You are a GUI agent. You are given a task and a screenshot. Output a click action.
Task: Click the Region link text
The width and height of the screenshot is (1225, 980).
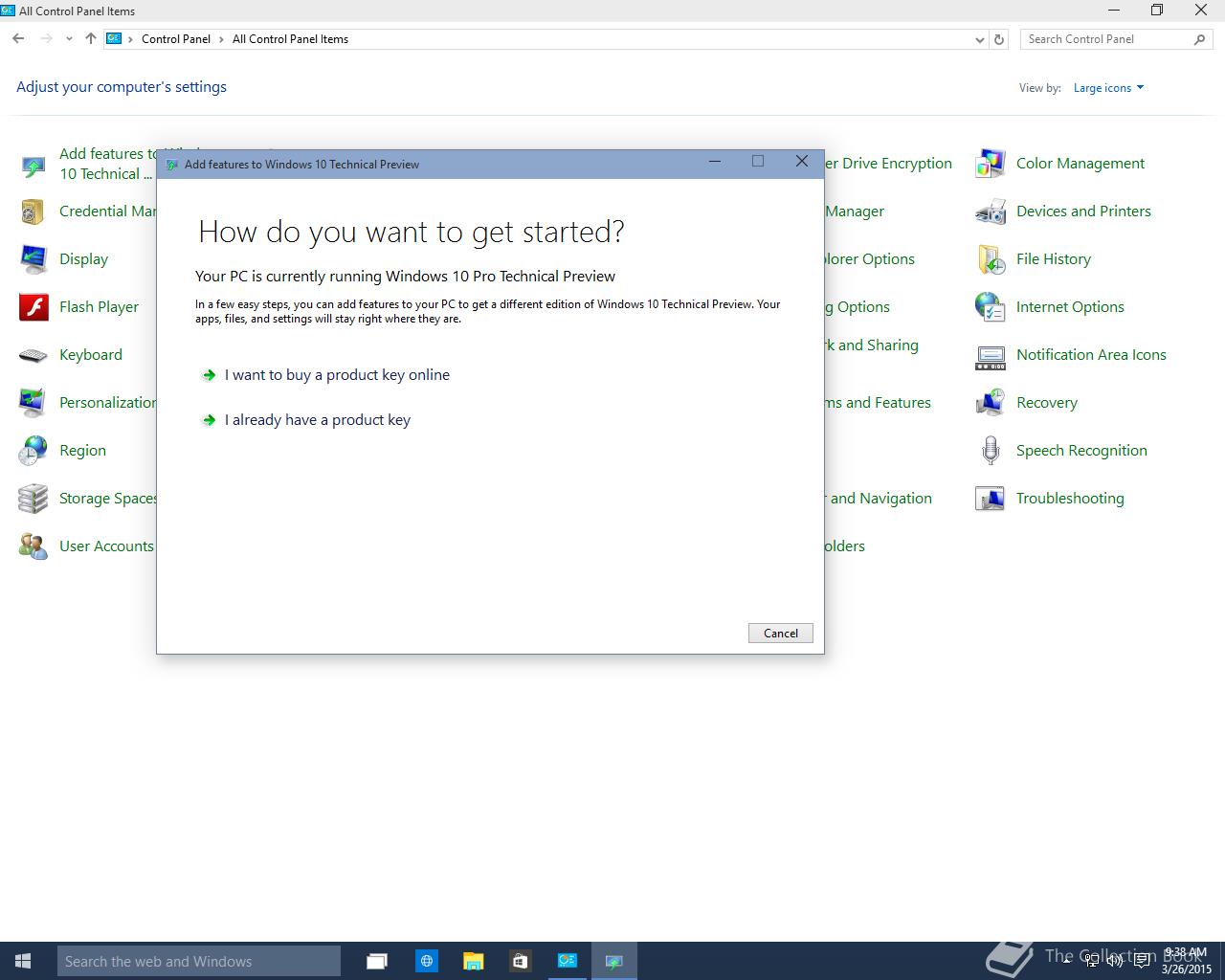pyautogui.click(x=82, y=451)
